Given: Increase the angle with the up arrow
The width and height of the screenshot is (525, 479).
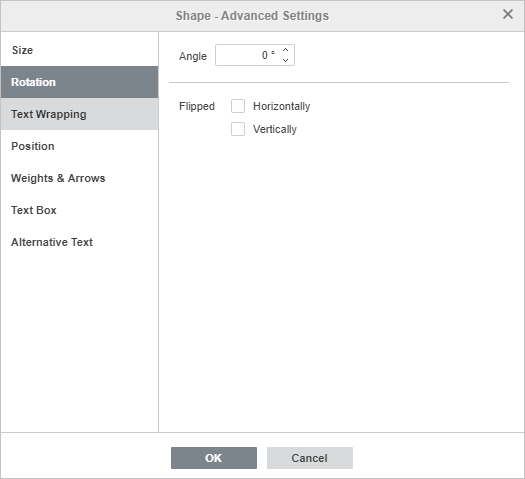Looking at the screenshot, I should 285,50.
